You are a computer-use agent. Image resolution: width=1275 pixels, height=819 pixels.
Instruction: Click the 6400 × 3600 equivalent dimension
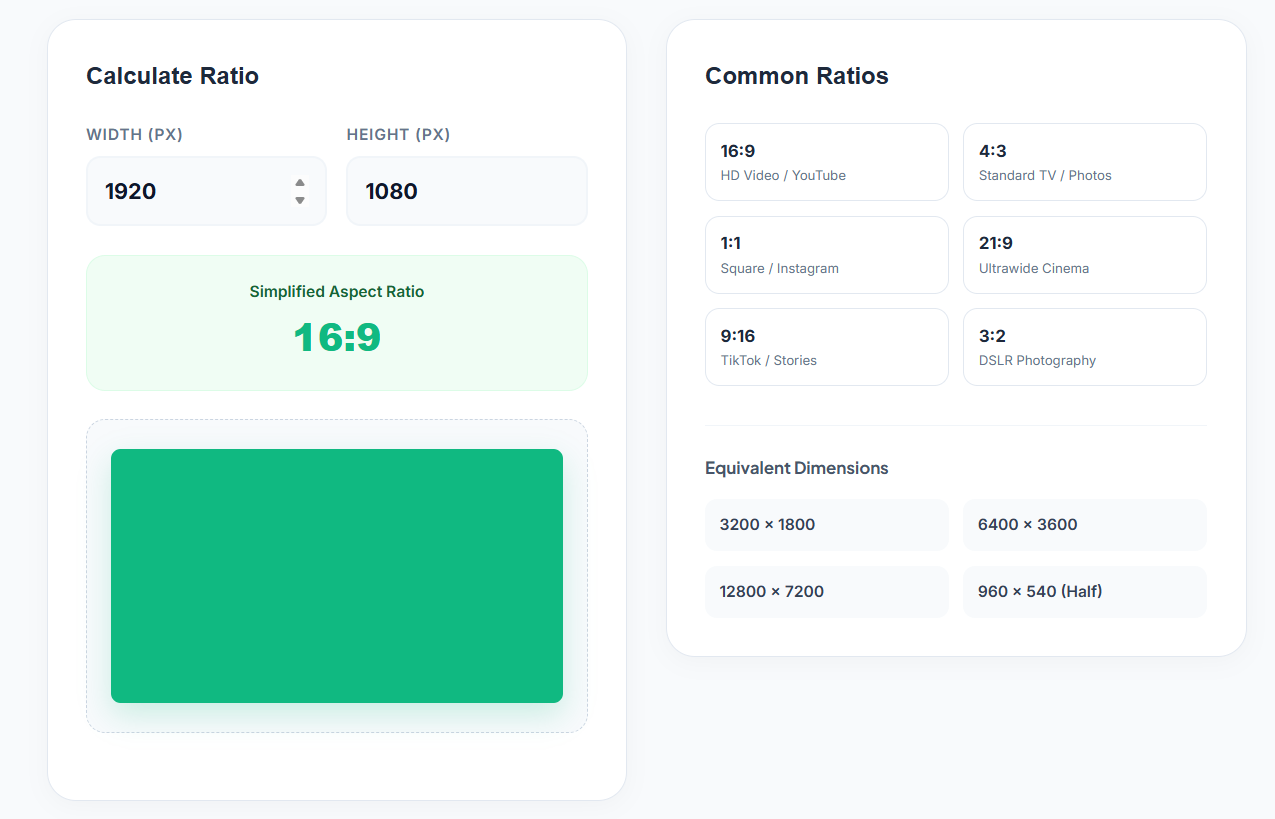[x=1085, y=525]
